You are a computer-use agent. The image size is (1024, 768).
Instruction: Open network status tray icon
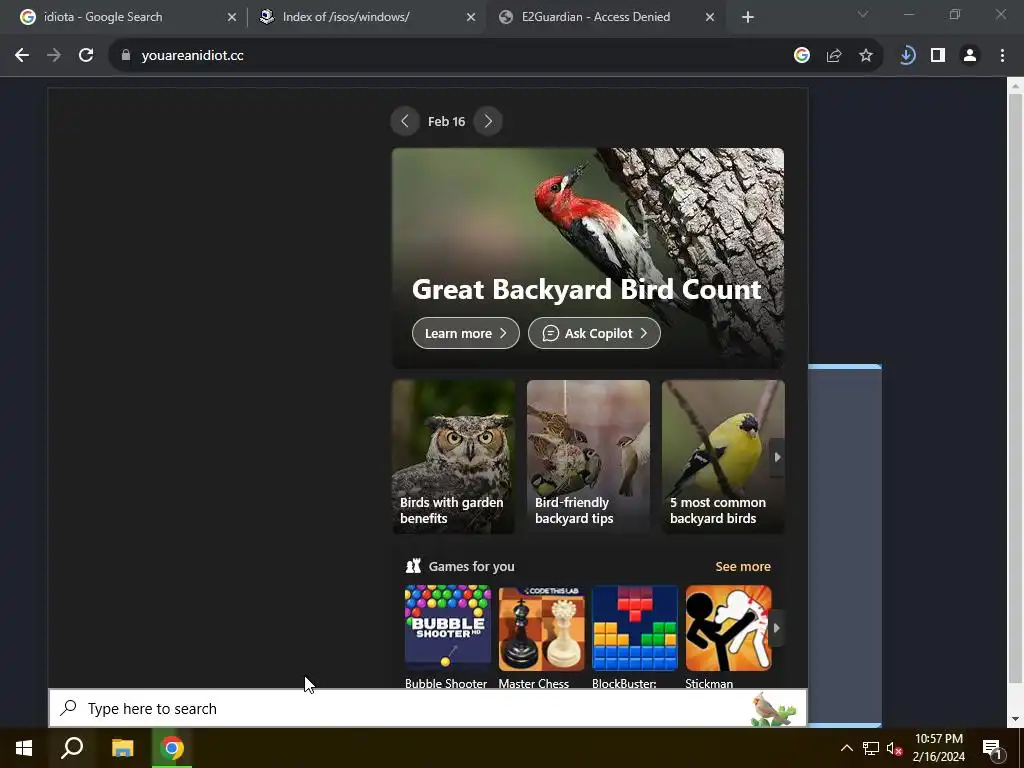pyautogui.click(x=871, y=748)
